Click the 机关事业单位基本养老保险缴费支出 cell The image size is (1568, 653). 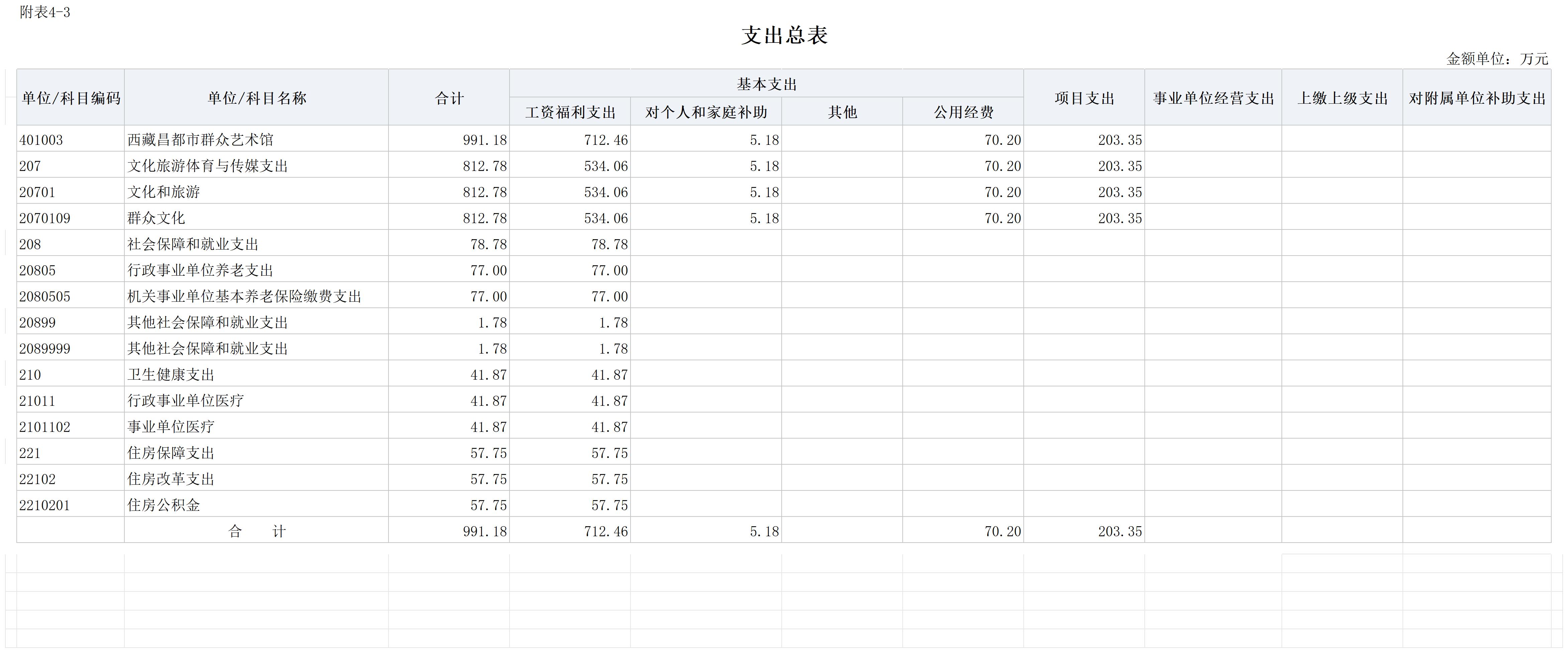pos(244,297)
